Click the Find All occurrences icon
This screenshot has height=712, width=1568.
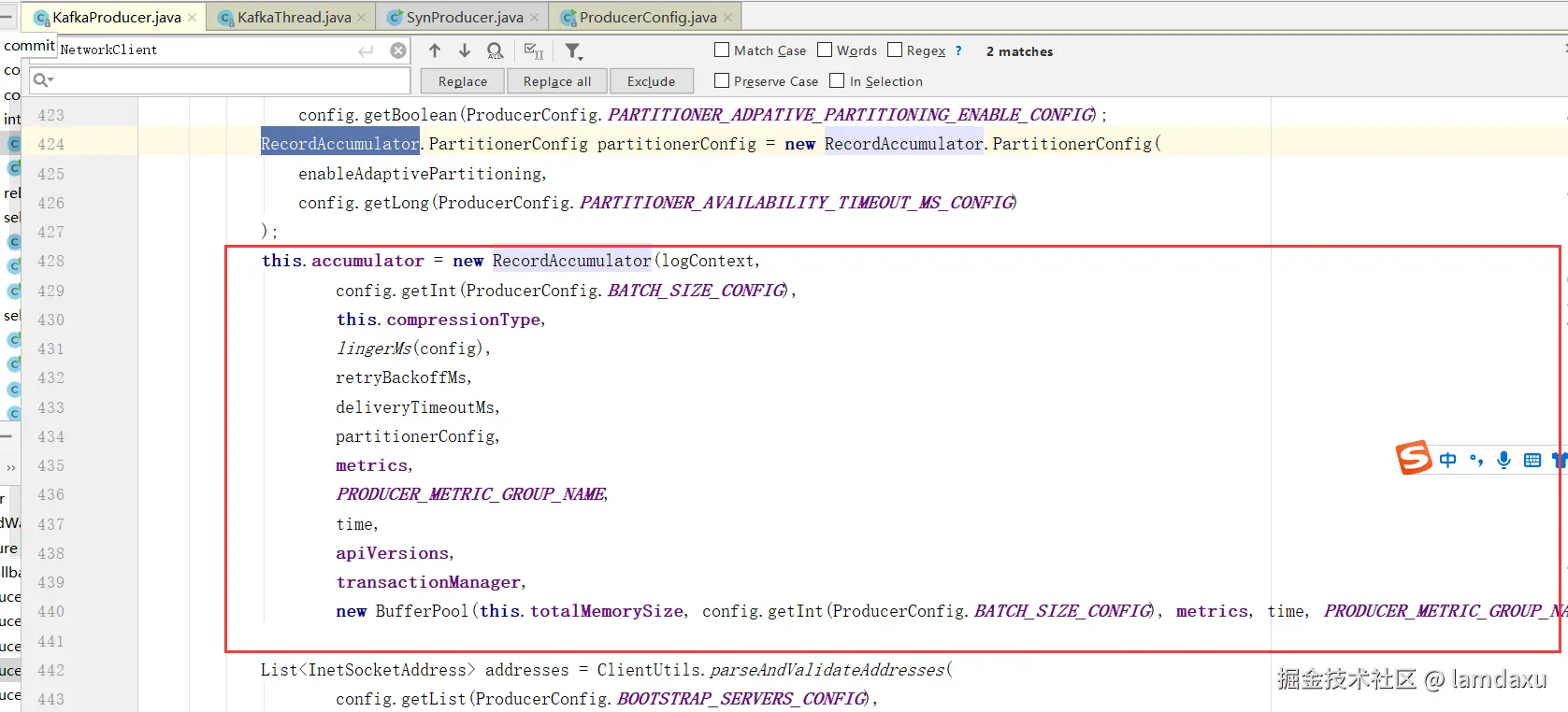[x=496, y=50]
